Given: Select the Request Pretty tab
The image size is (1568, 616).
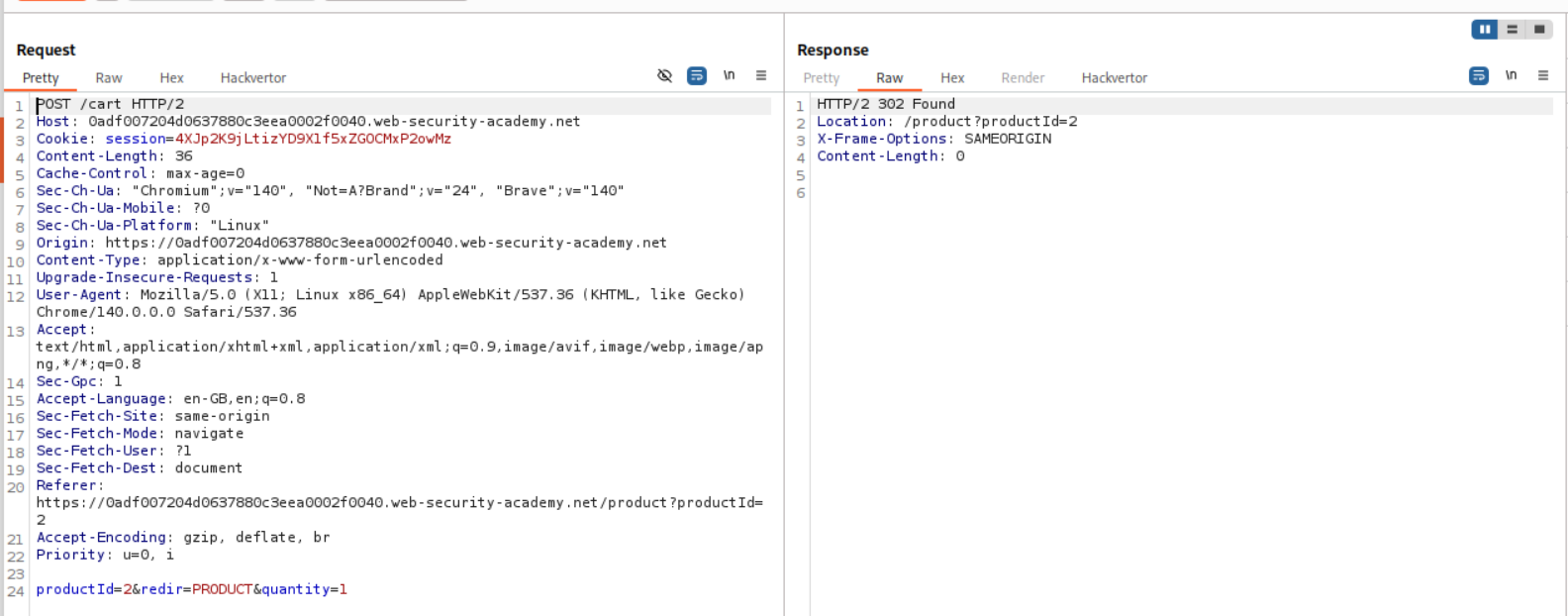Looking at the screenshot, I should [x=41, y=78].
